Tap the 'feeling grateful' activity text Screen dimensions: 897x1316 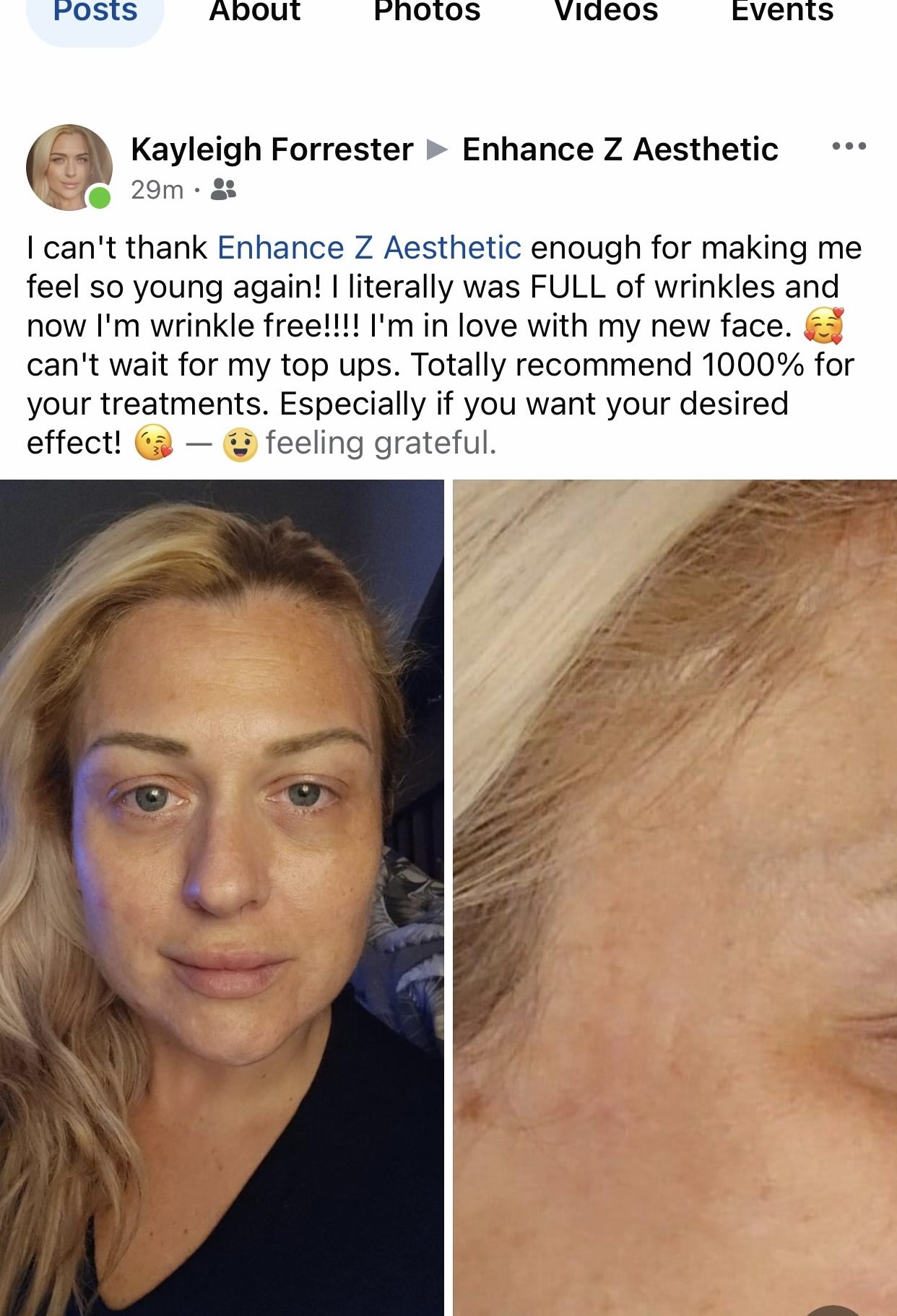pyautogui.click(x=381, y=443)
